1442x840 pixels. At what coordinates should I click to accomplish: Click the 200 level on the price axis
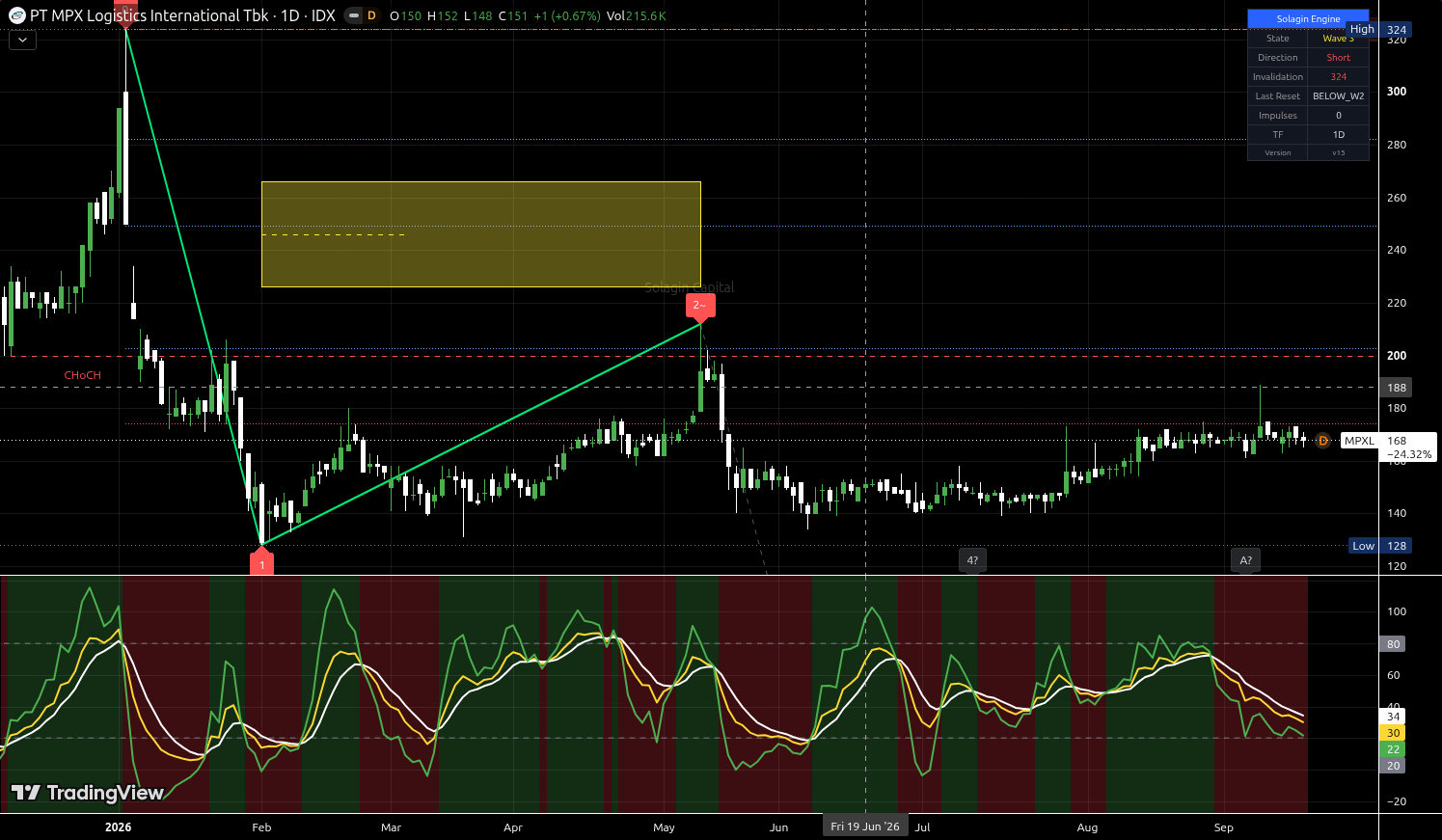point(1396,356)
